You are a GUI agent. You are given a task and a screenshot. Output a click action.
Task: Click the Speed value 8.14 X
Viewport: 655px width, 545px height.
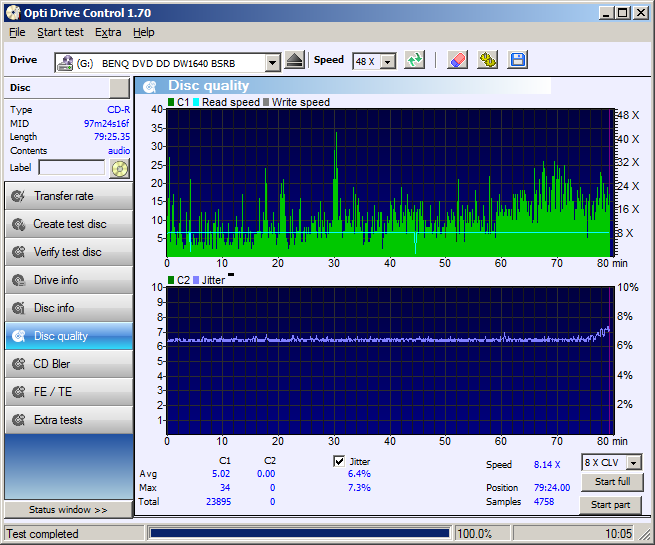(547, 464)
